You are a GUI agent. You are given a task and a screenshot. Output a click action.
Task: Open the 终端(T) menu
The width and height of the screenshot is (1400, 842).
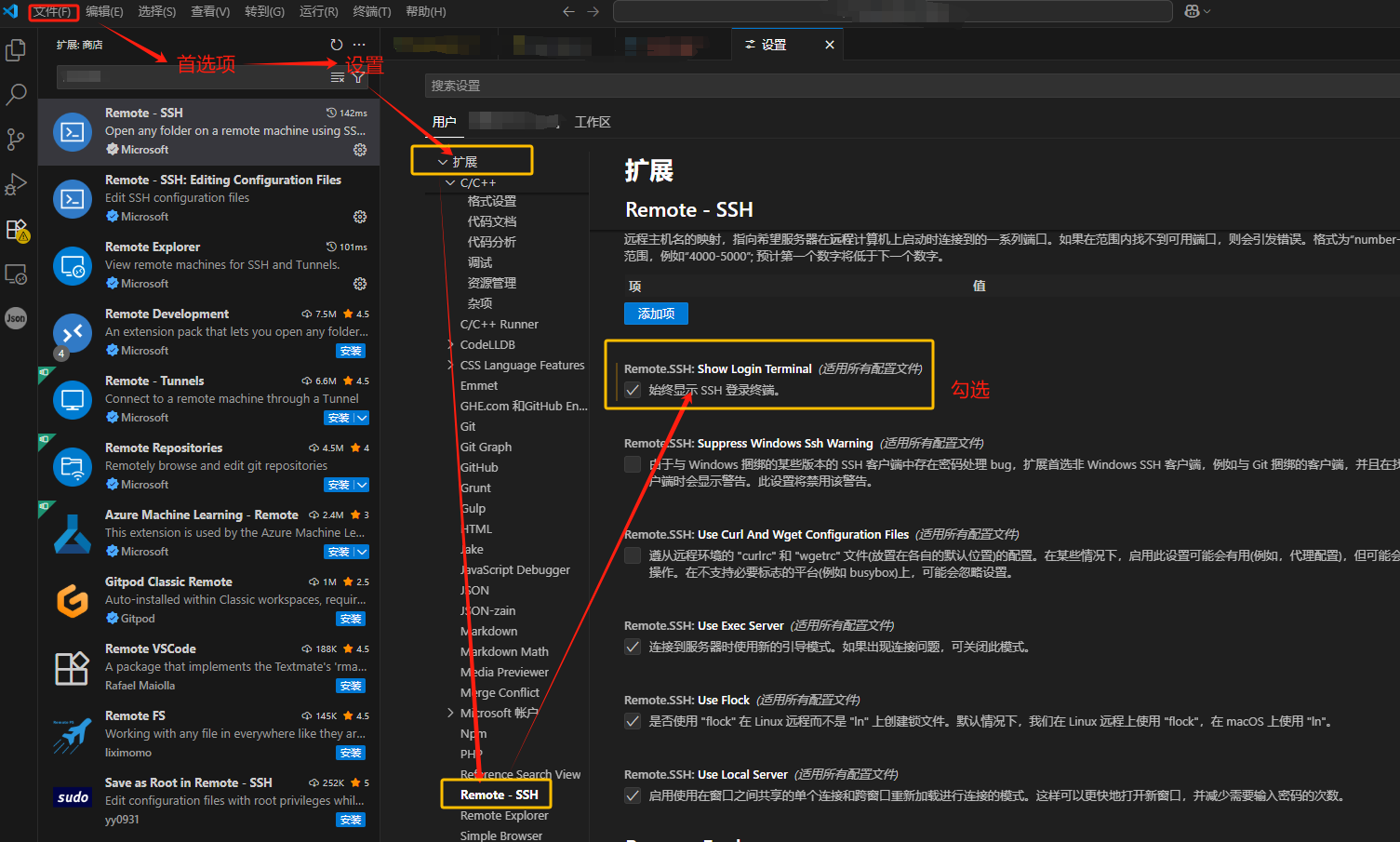coord(372,11)
